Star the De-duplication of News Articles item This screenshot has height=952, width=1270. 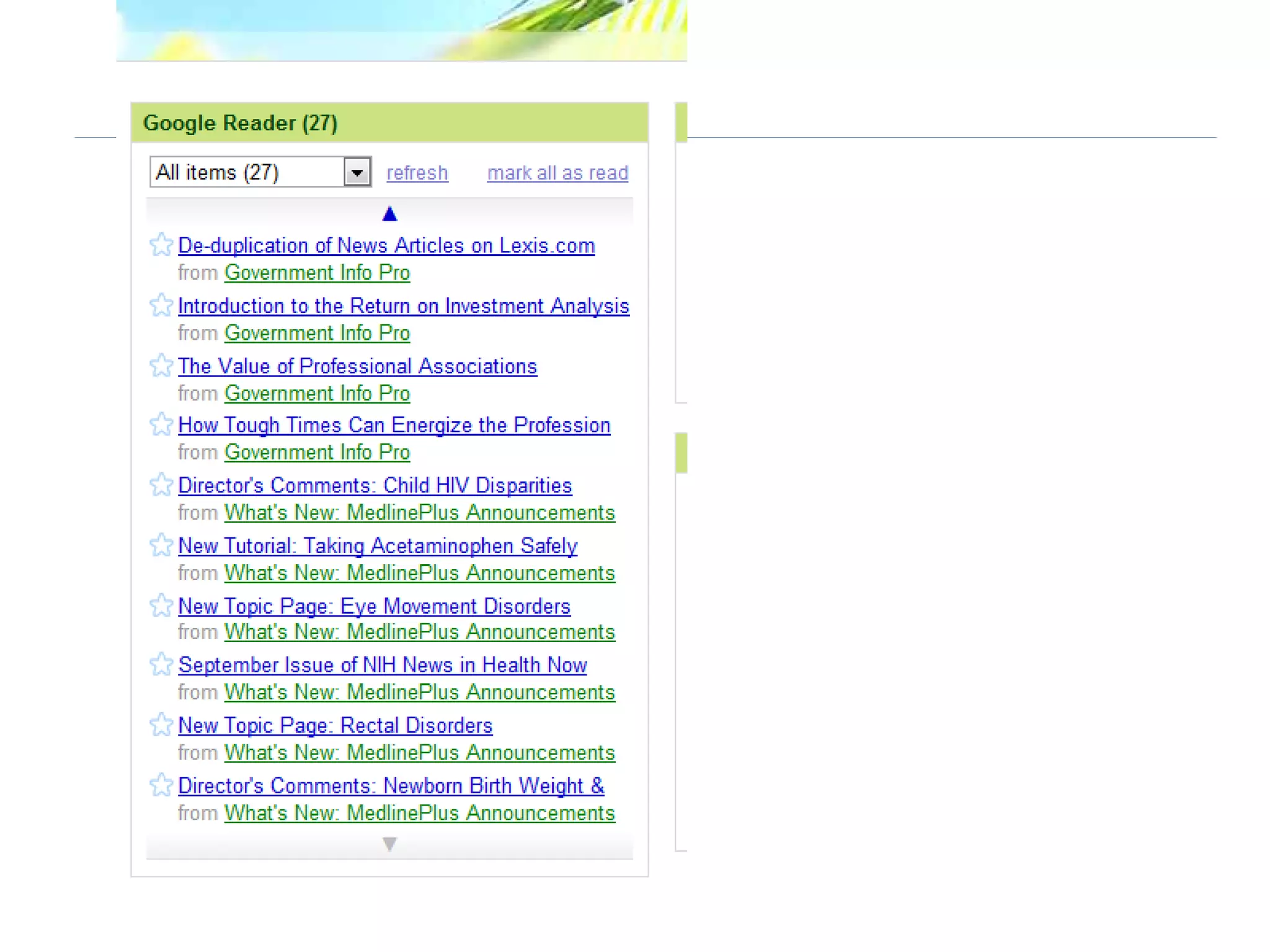coord(161,245)
